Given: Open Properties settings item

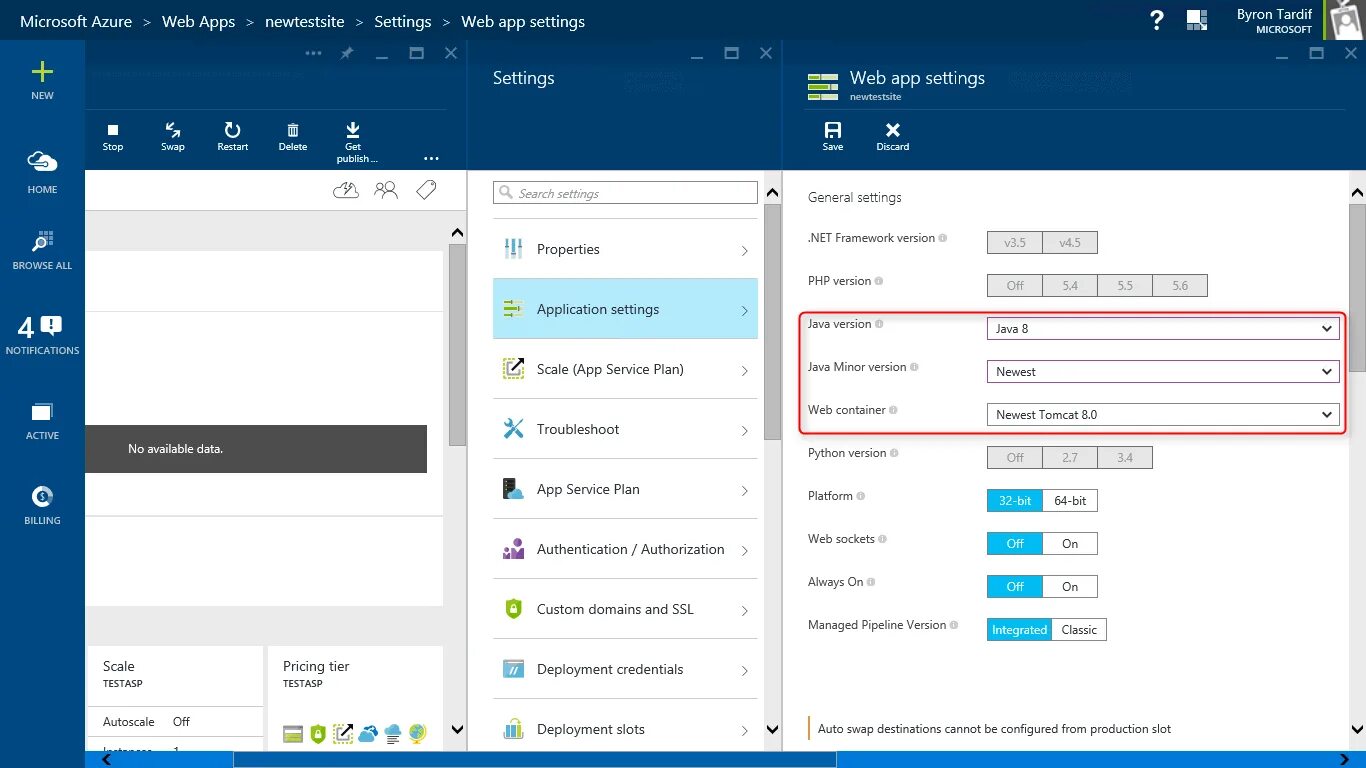Looking at the screenshot, I should point(625,249).
